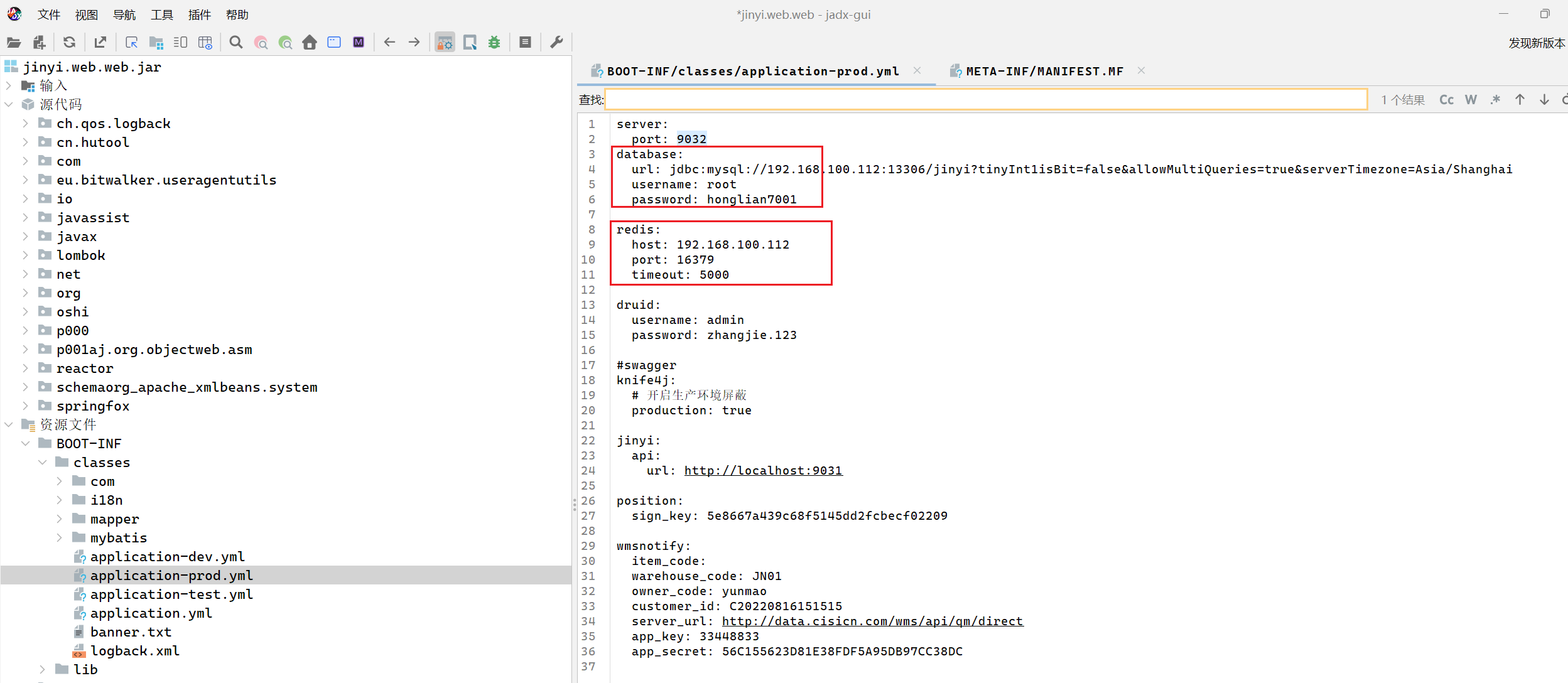Select application-dev.yml in the tree
The image size is (1568, 683).
(167, 557)
